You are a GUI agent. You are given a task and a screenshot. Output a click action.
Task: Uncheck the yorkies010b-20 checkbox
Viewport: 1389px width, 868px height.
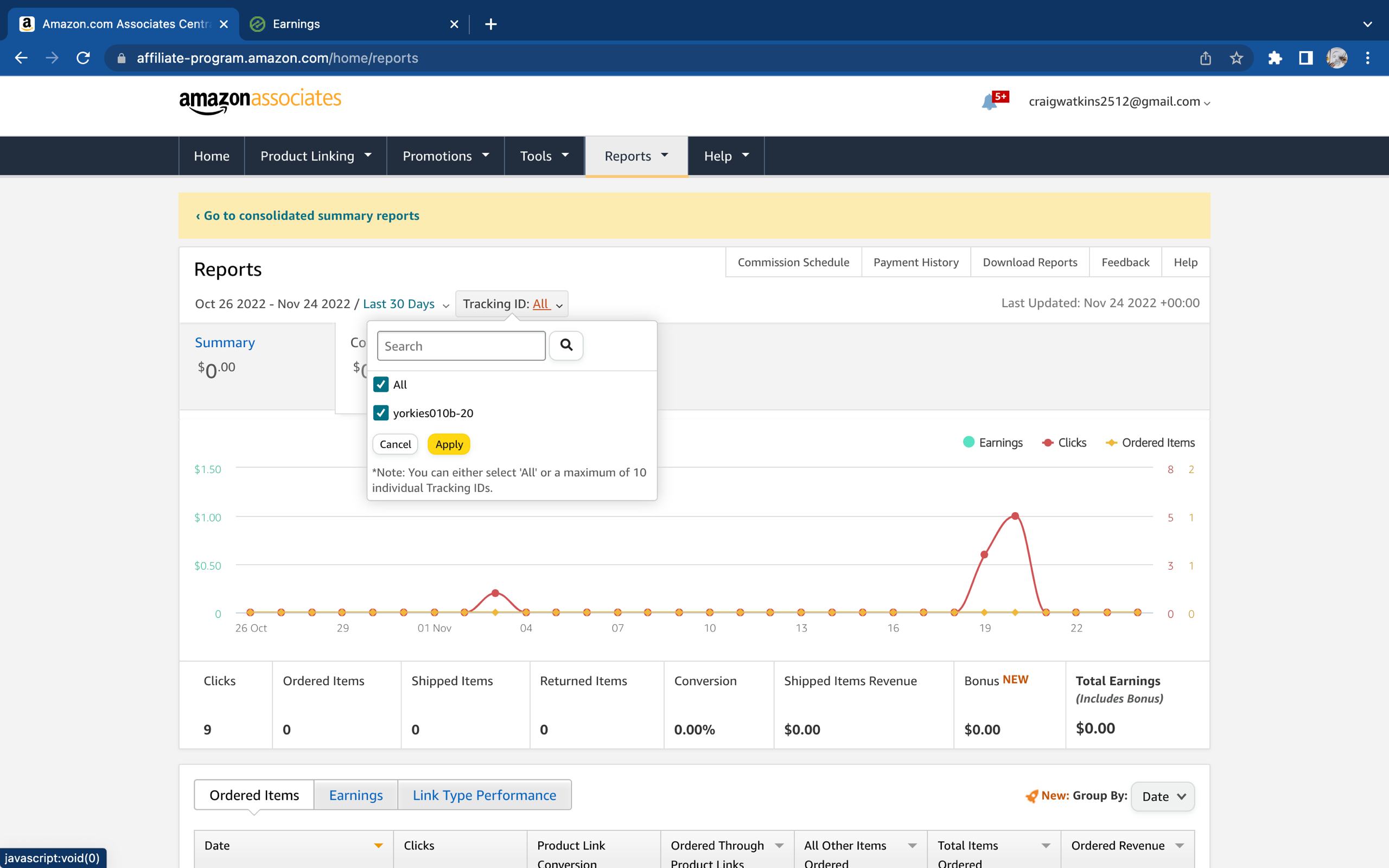[x=380, y=413]
